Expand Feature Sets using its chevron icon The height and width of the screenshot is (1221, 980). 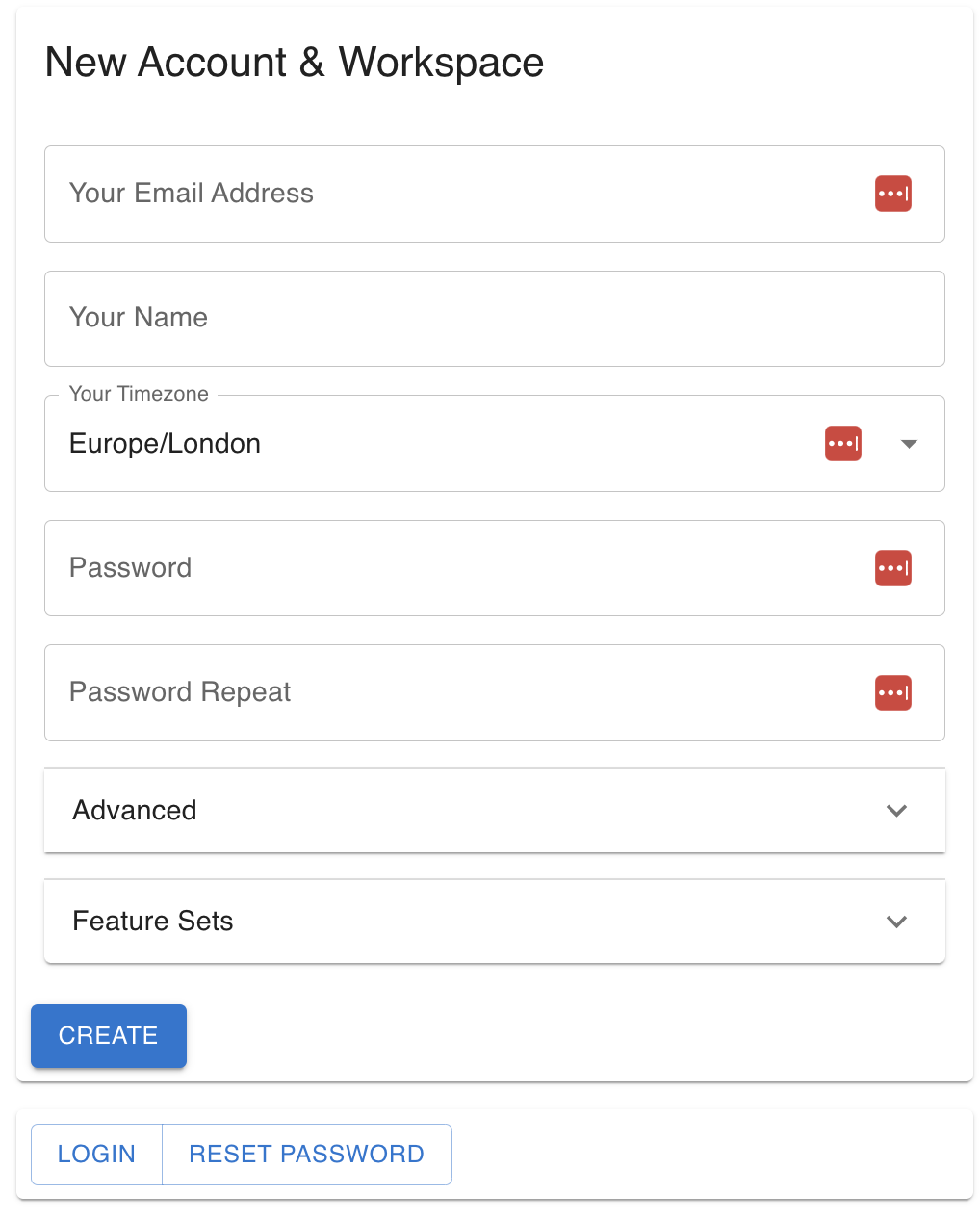coord(896,922)
